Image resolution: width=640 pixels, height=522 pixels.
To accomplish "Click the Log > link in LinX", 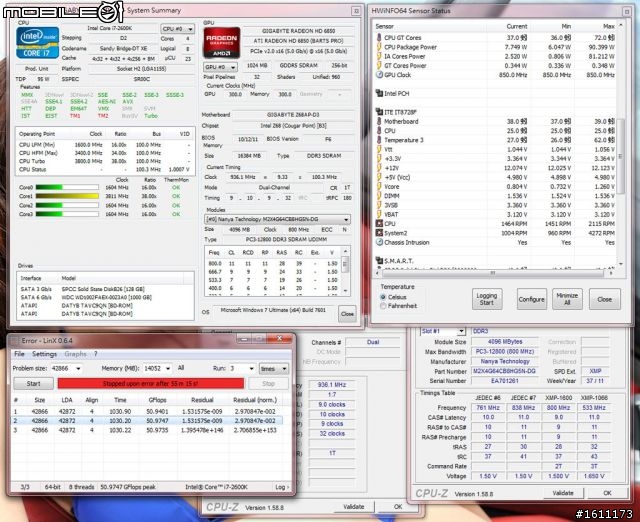I will (x=282, y=487).
